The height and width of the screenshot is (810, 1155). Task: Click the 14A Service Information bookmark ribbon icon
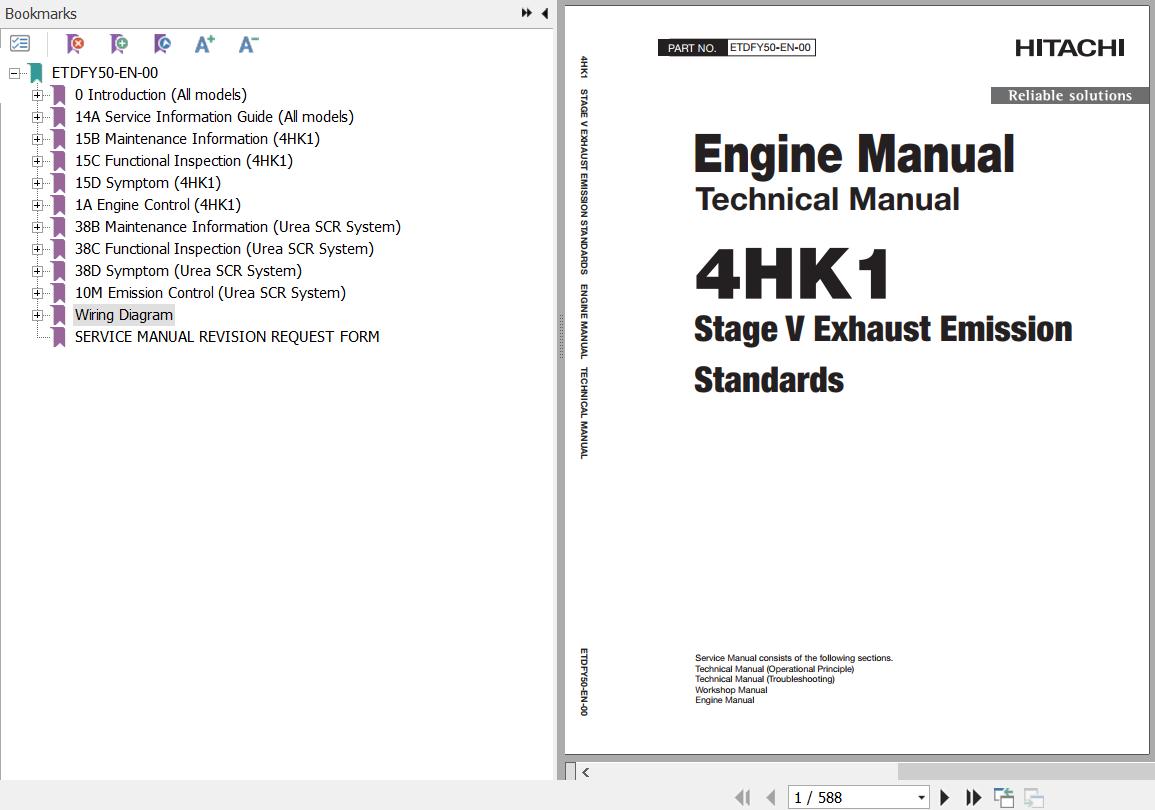pyautogui.click(x=58, y=117)
